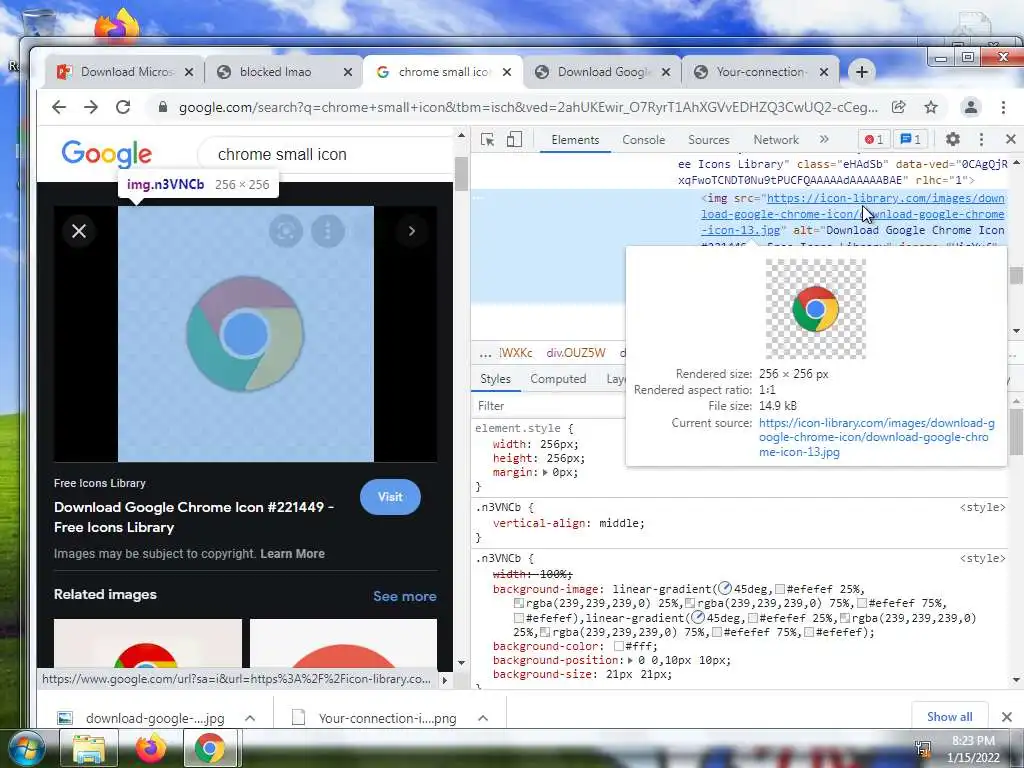Image resolution: width=1024 pixels, height=768 pixels.
Task: Open options arrow for Your-connection png download
Action: point(483,718)
